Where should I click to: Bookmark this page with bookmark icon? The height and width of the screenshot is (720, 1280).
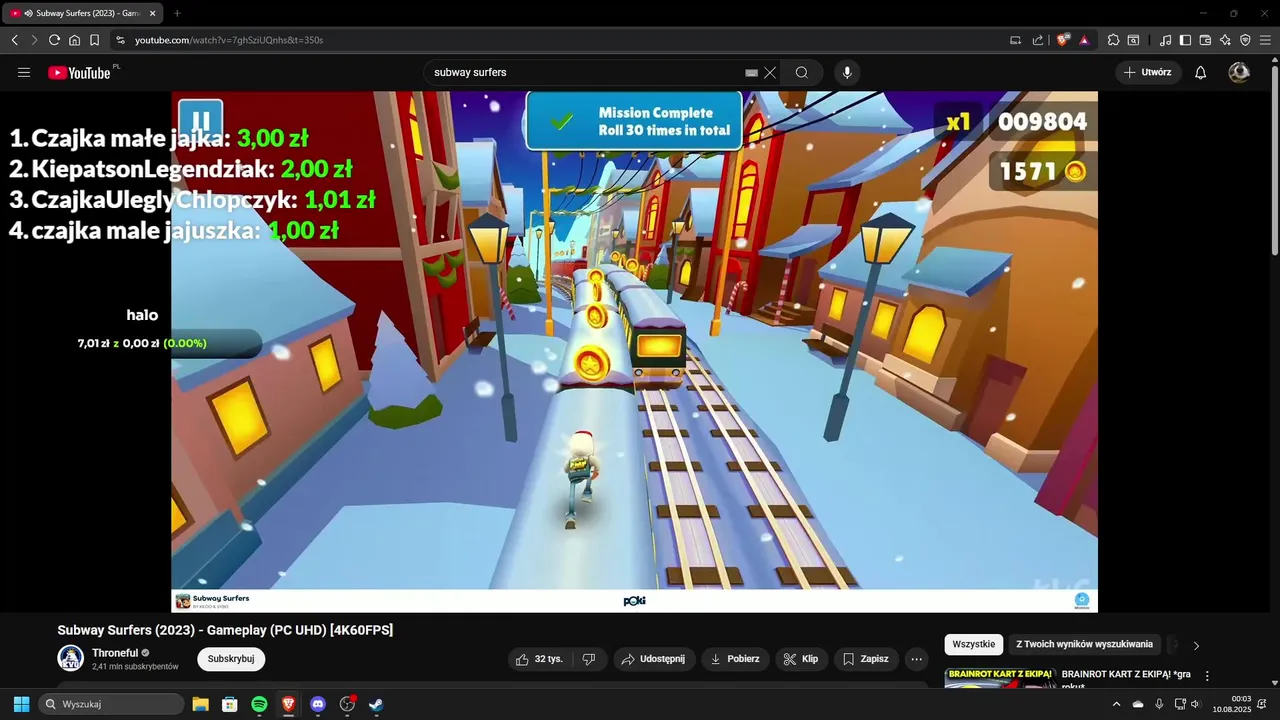pyautogui.click(x=94, y=40)
